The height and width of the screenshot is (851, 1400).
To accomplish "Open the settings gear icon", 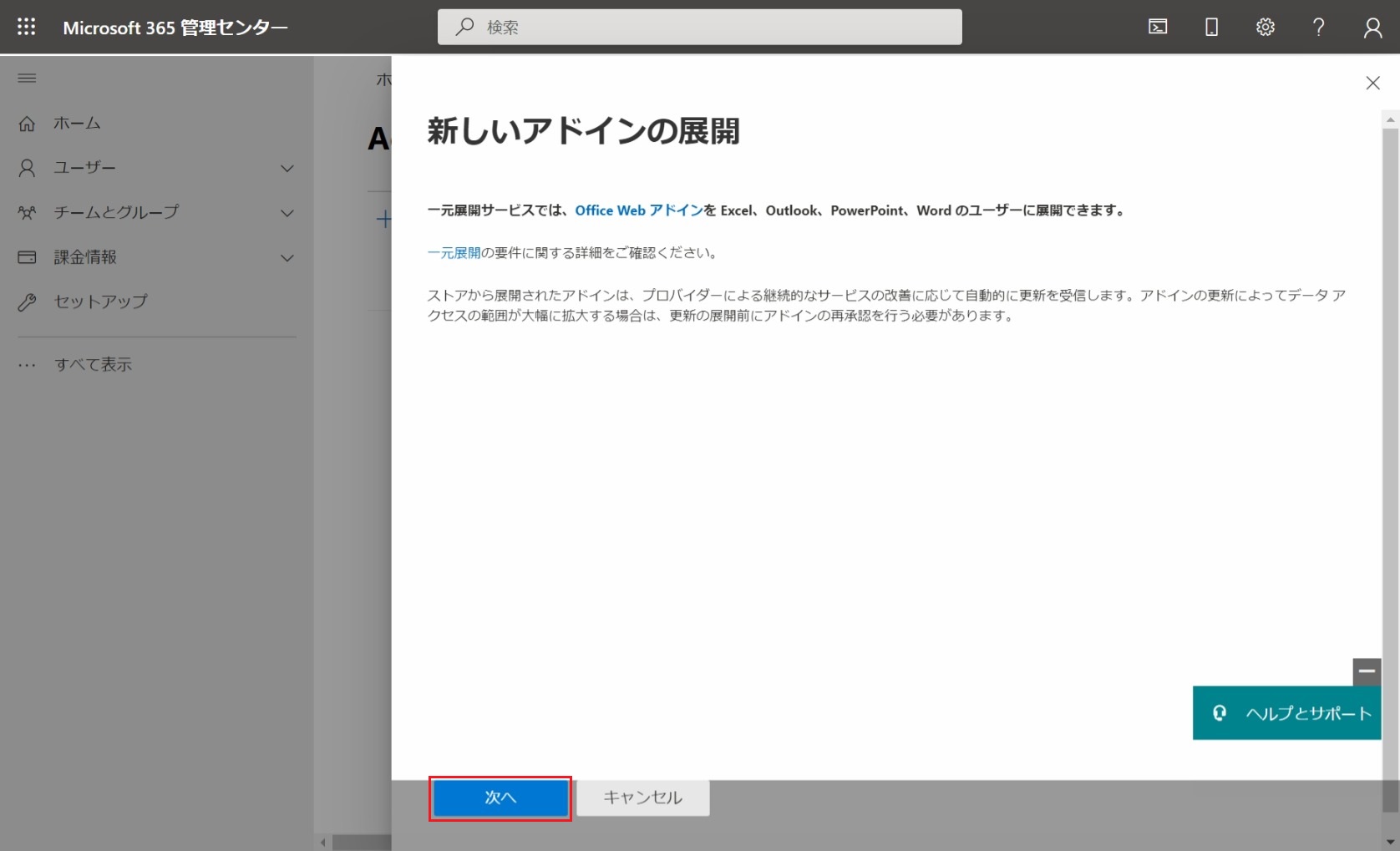I will [x=1265, y=27].
